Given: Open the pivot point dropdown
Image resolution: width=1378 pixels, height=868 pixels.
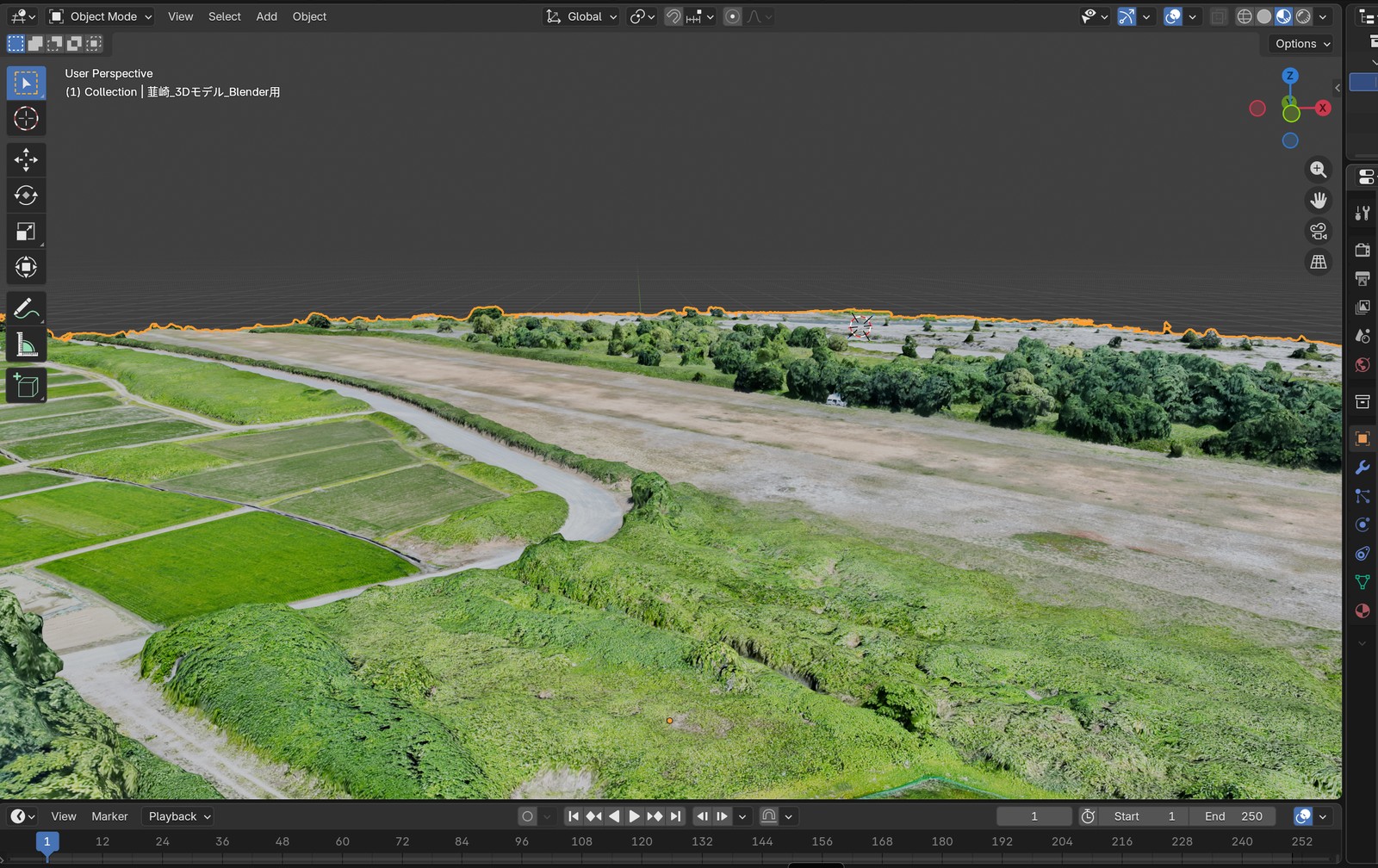Looking at the screenshot, I should point(642,16).
